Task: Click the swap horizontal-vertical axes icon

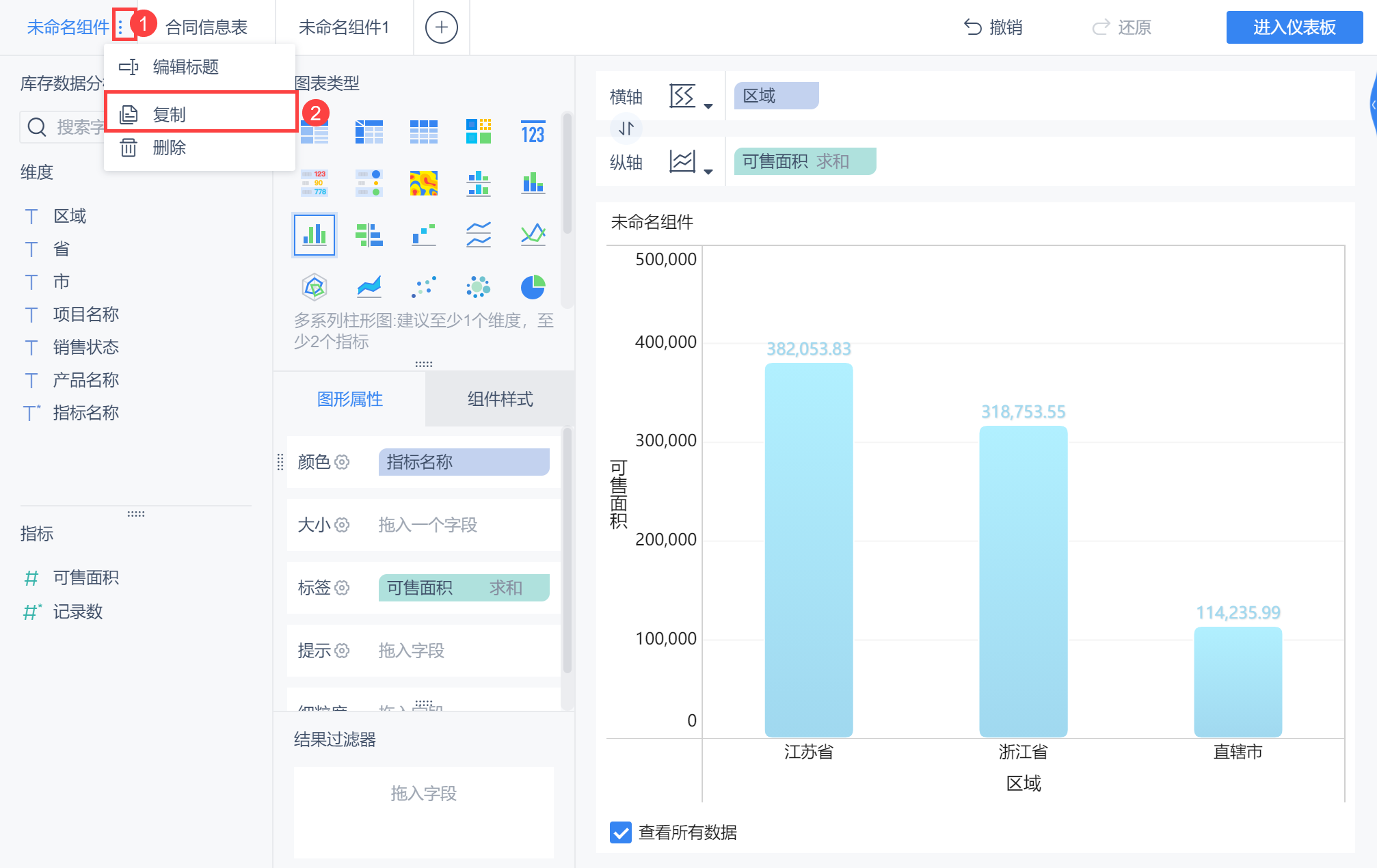Action: (x=626, y=128)
